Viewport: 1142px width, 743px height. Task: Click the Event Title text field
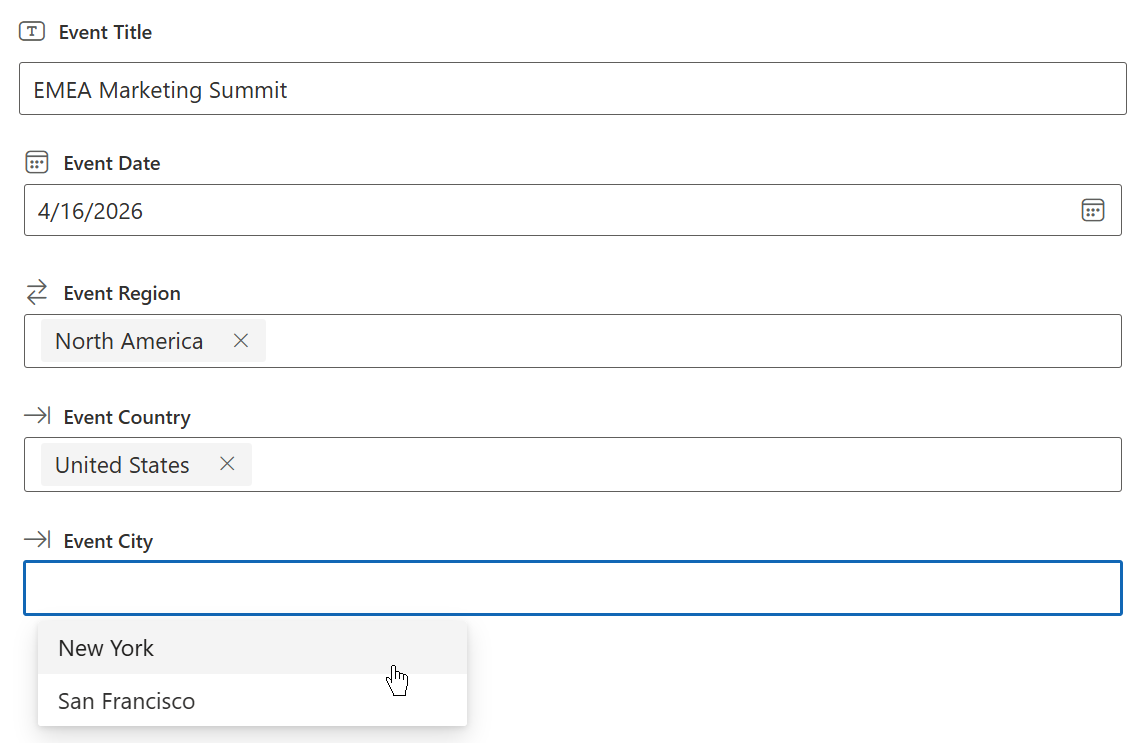point(572,89)
